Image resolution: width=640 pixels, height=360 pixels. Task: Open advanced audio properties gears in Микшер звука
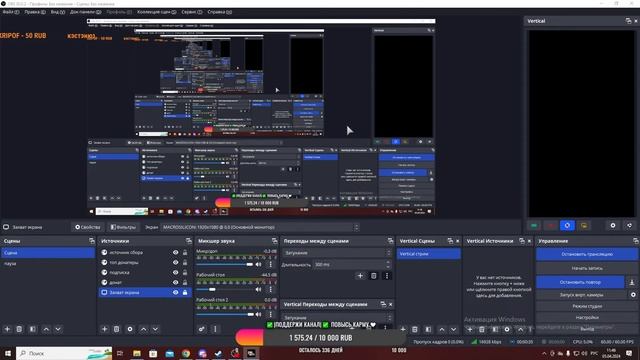click(x=202, y=329)
